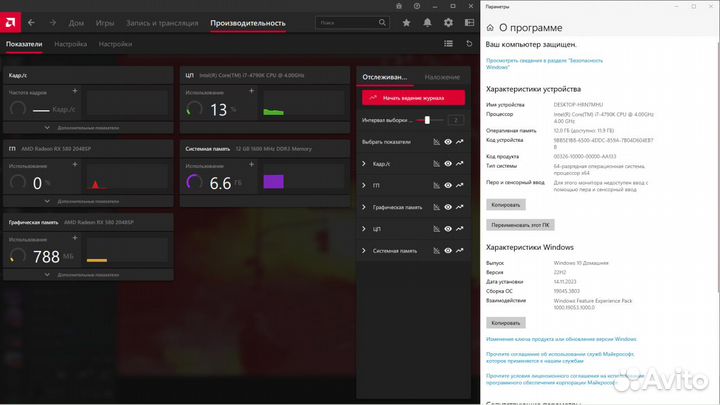The height and width of the screenshot is (405, 720).
Task: Click the home icon in the Параметры window
Action: [x=490, y=28]
